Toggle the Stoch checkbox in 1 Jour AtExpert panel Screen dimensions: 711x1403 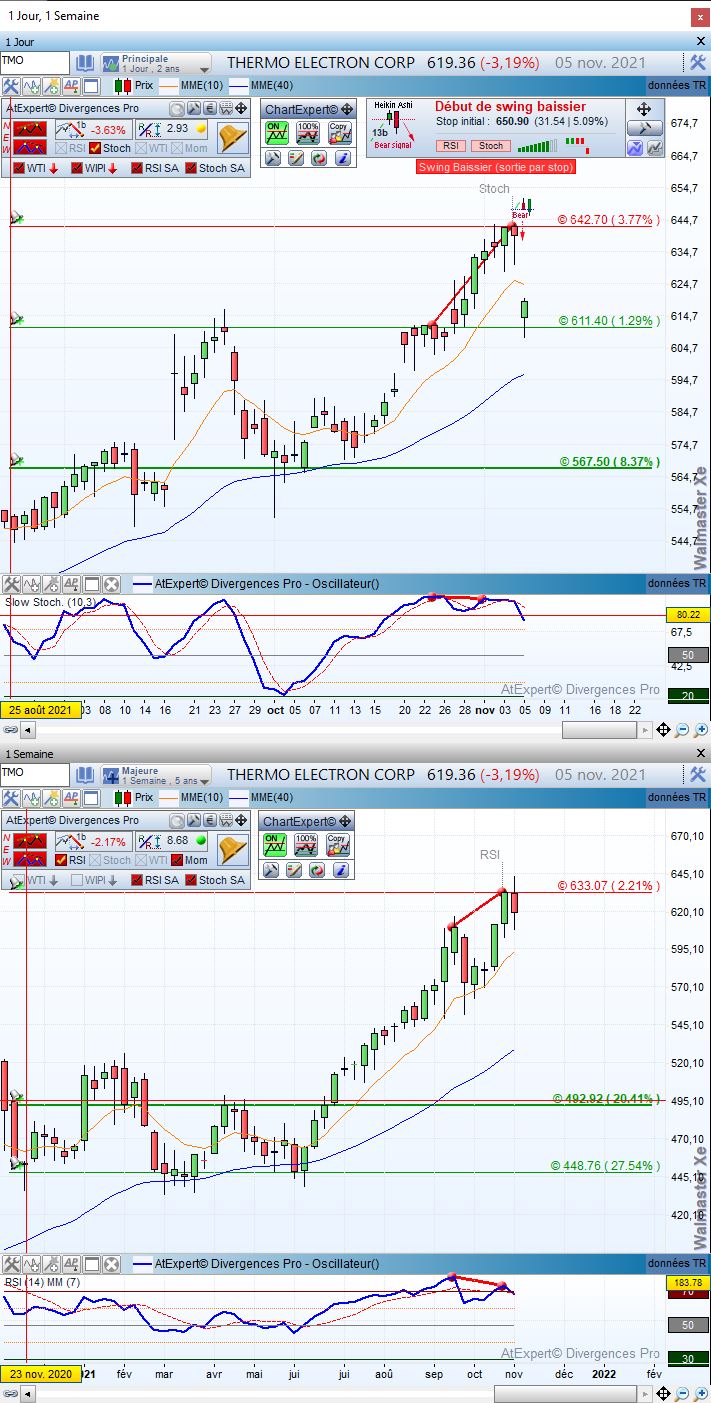click(95, 148)
